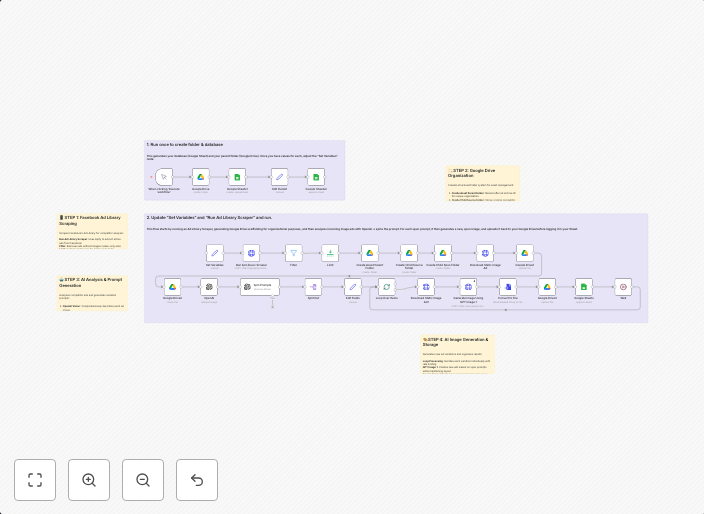Screen dimensions: 704x514
Task: Click the STEP 2 Google Drive Organization note
Action: 483,184
